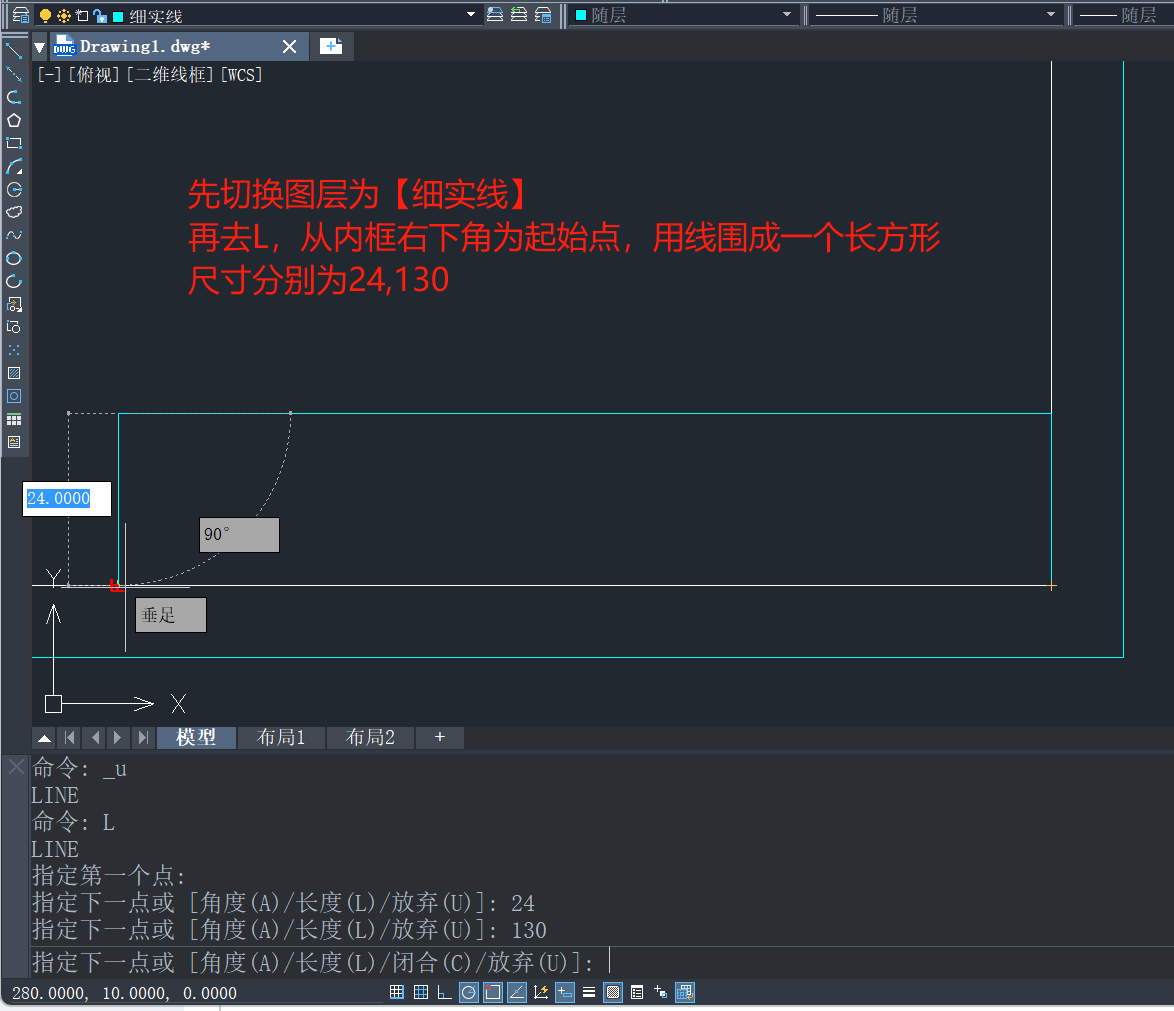The height and width of the screenshot is (1011, 1174).
Task: Click the [俯视] view control label
Action: coord(94,75)
